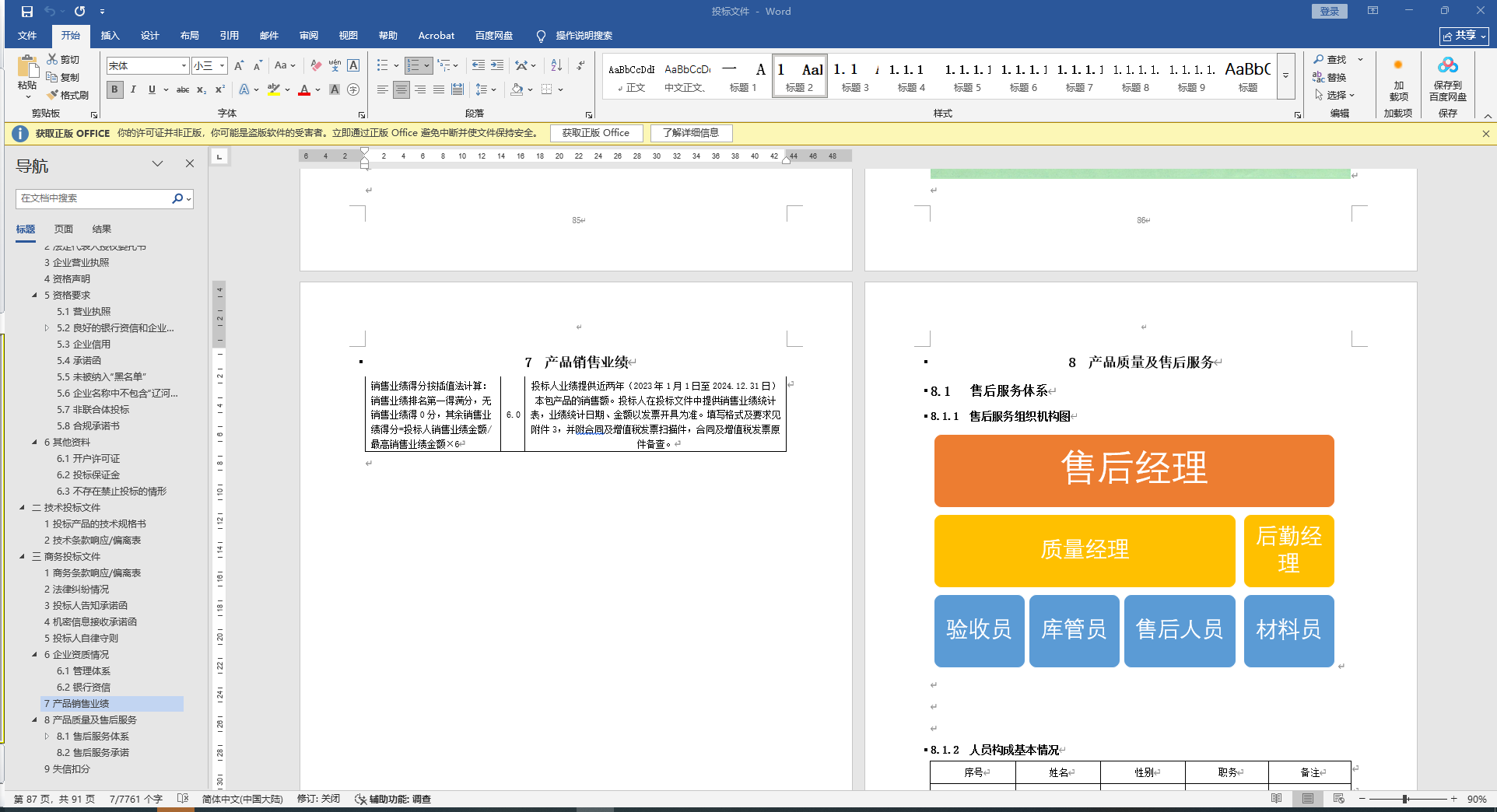This screenshot has height=812, width=1497.
Task: Apply the 标题 1 style from gallery
Action: point(743,76)
